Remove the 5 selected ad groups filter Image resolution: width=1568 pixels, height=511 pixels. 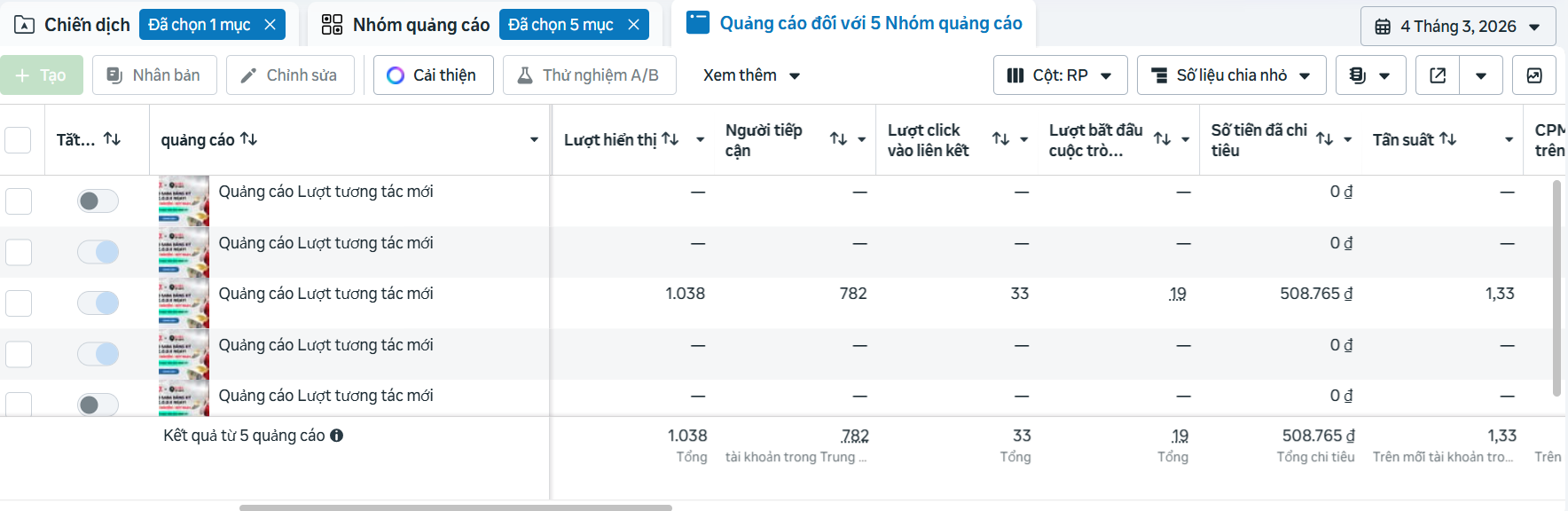coord(633,25)
